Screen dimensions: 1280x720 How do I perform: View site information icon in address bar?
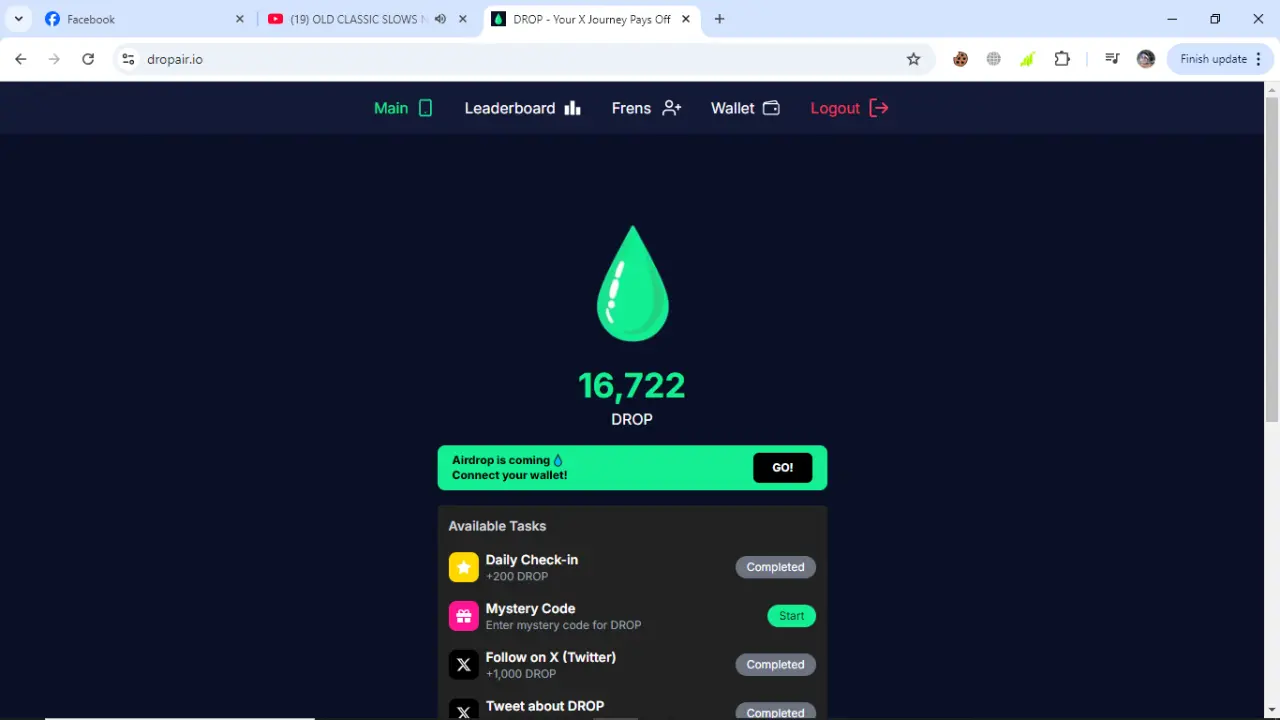[128, 59]
